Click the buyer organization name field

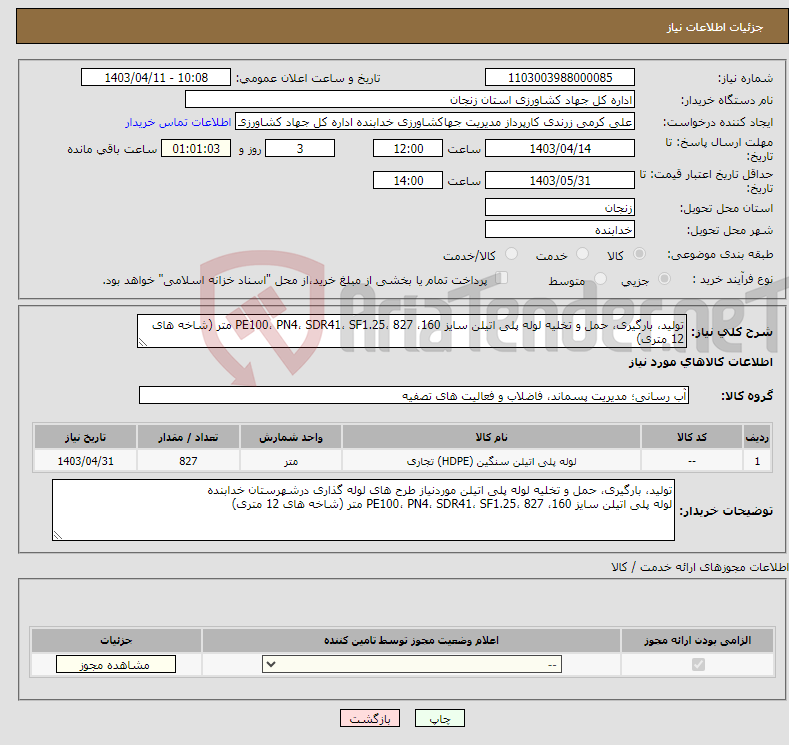410,100
